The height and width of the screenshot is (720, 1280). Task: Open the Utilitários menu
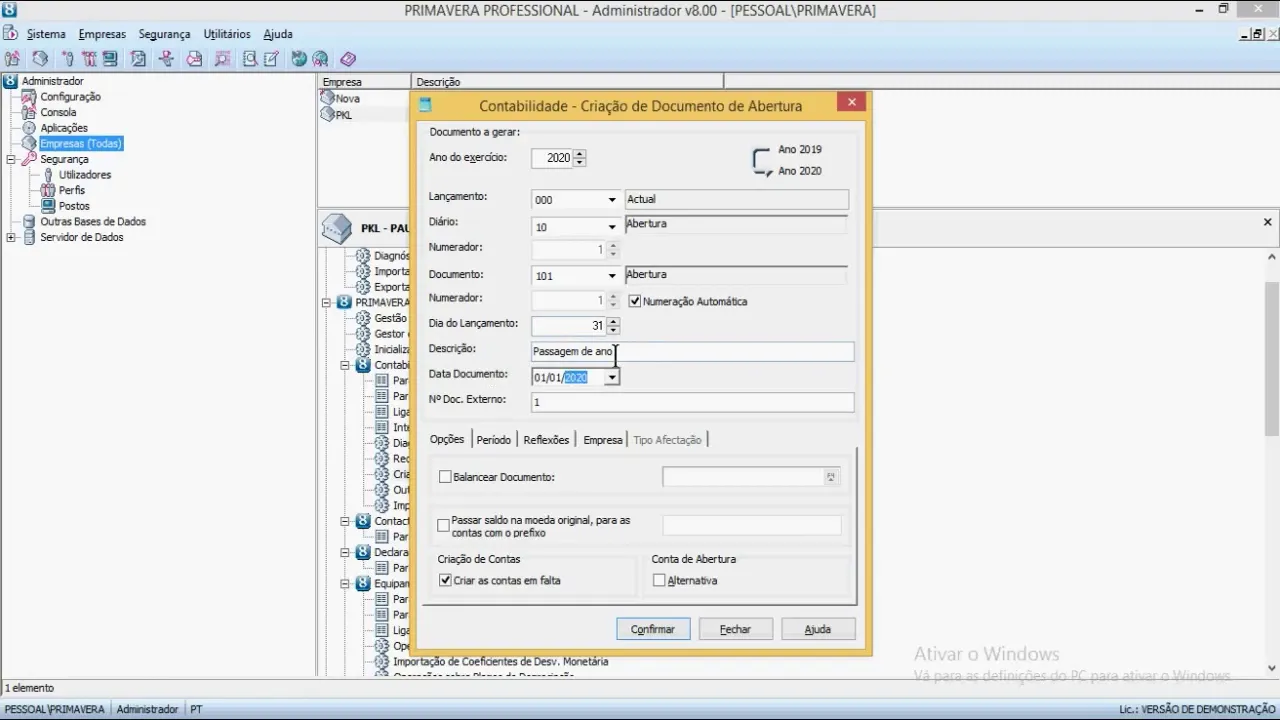tap(227, 34)
